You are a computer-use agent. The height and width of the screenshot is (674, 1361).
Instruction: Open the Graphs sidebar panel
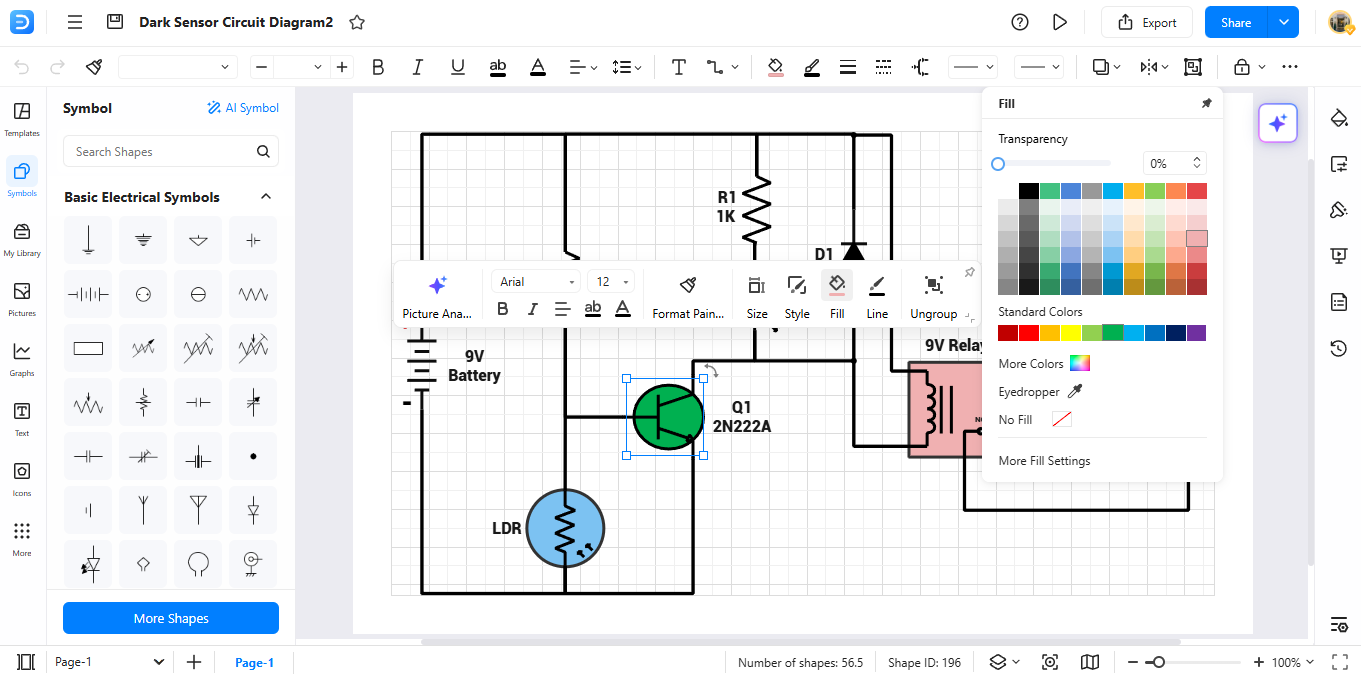22,359
